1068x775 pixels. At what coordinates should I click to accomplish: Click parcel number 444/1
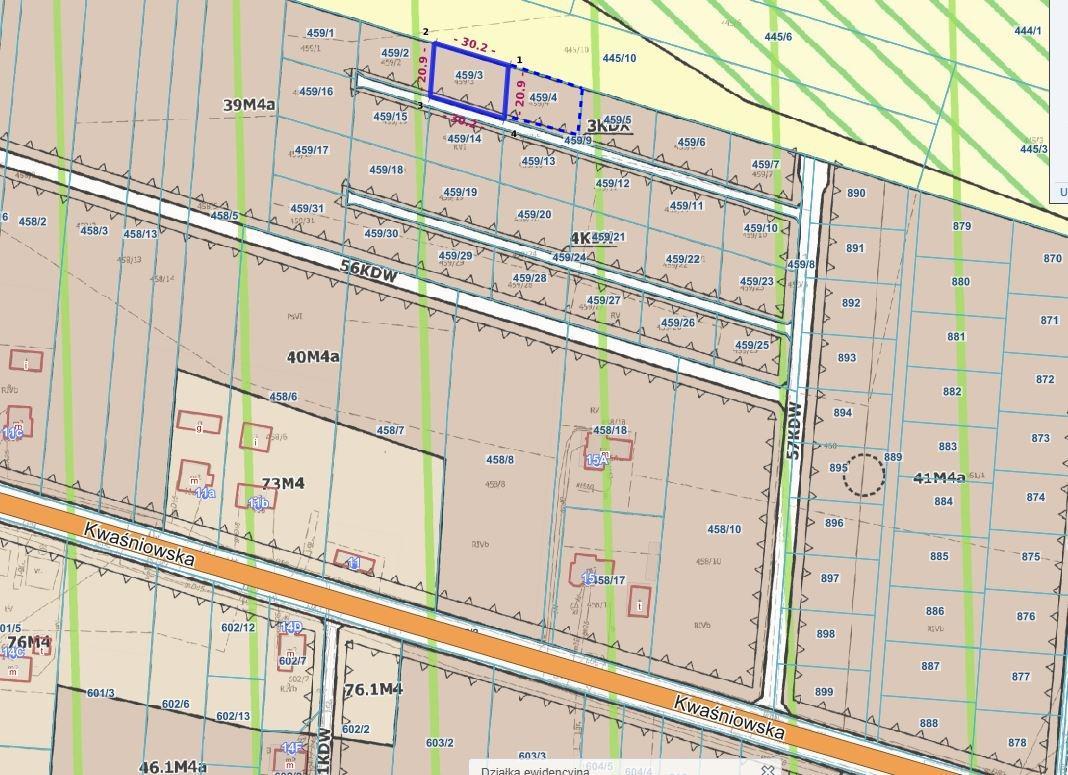tap(1028, 31)
